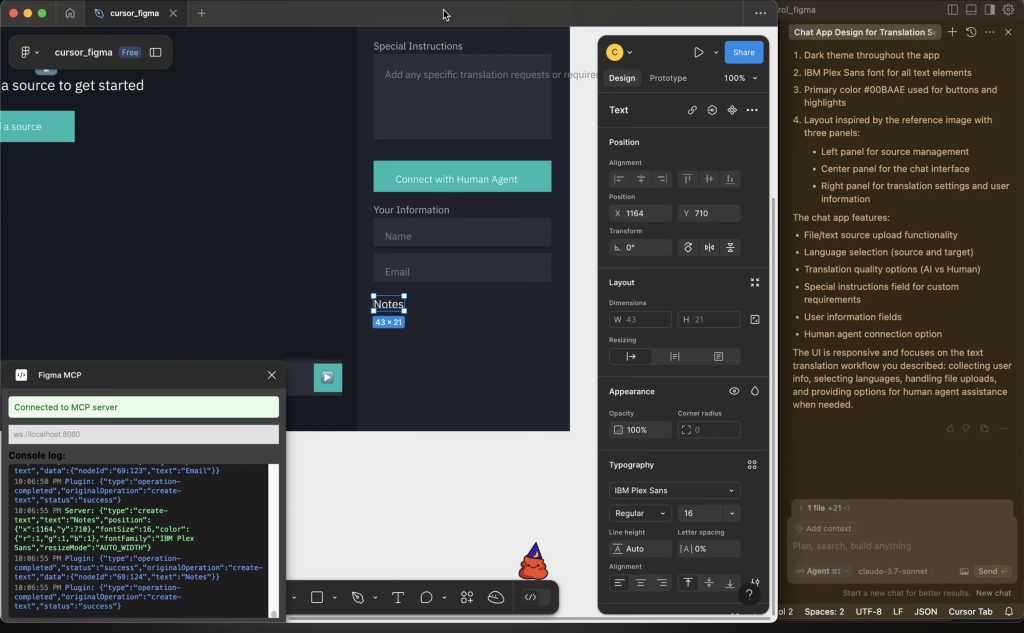Click the Present play icon
This screenshot has height=633, width=1024.
click(698, 52)
